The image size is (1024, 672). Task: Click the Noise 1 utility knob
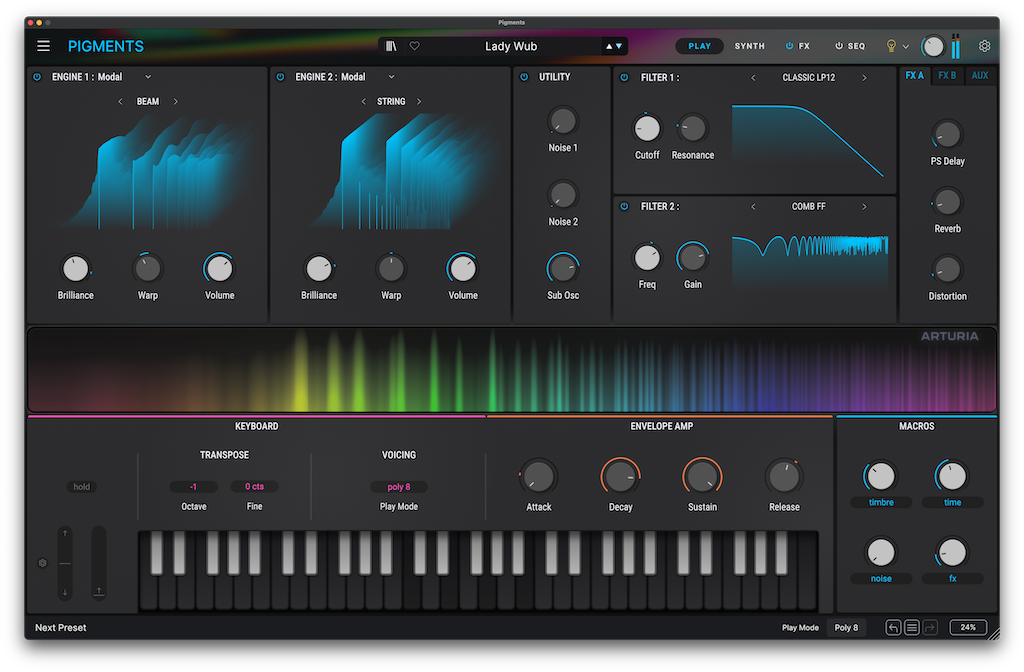(x=562, y=121)
